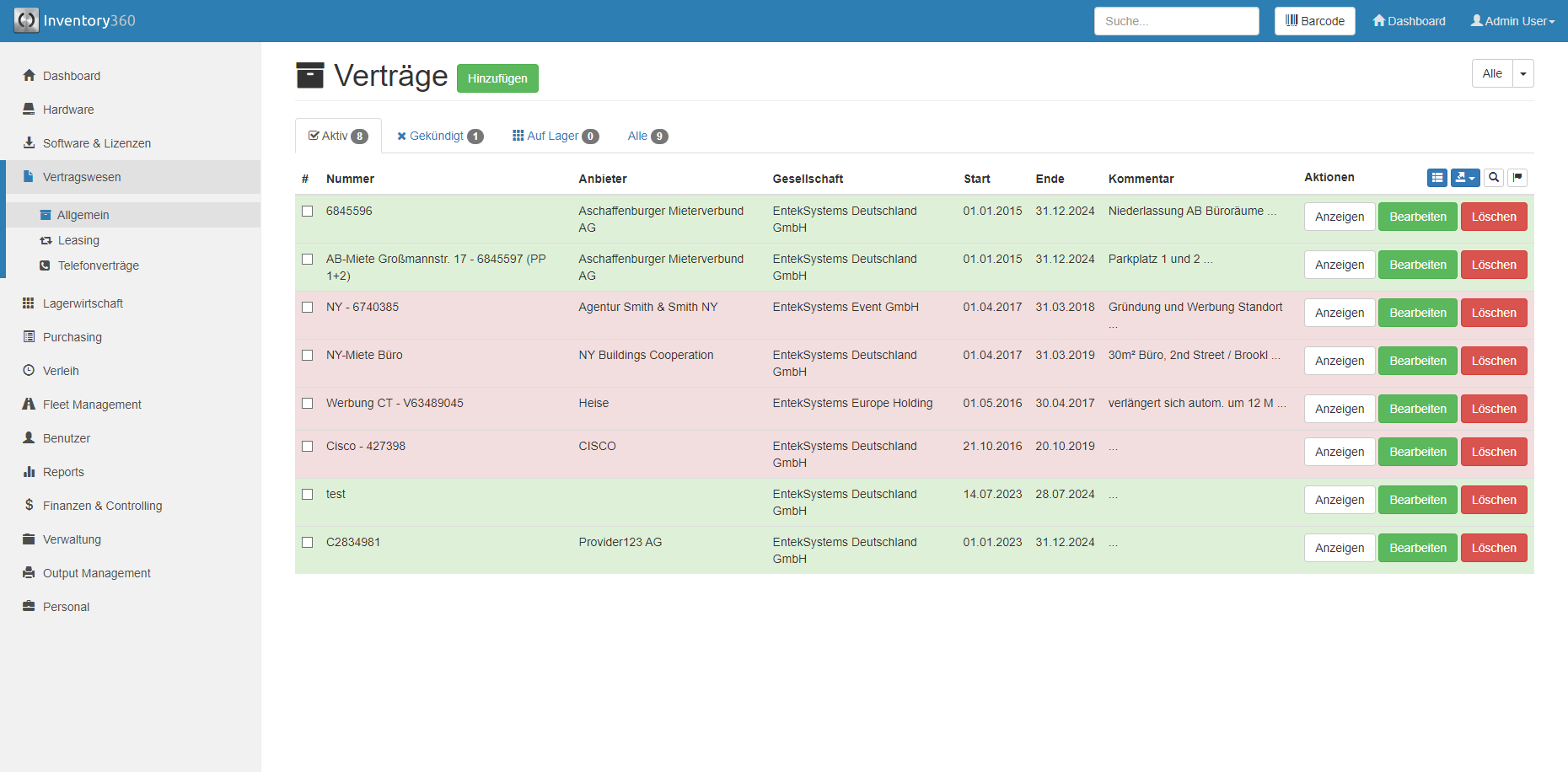This screenshot has height=772, width=1568.
Task: Click the magnifier search icon above table
Action: (1494, 178)
